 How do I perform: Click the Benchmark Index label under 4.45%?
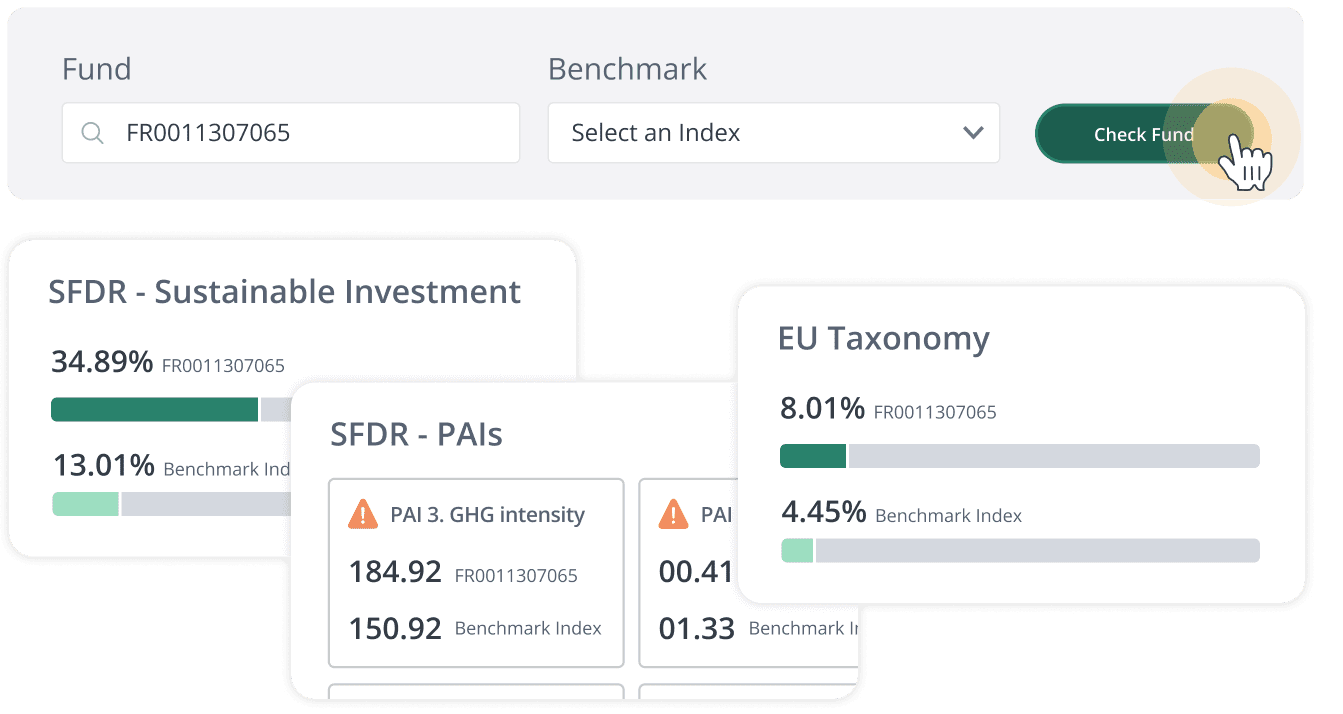click(x=949, y=516)
